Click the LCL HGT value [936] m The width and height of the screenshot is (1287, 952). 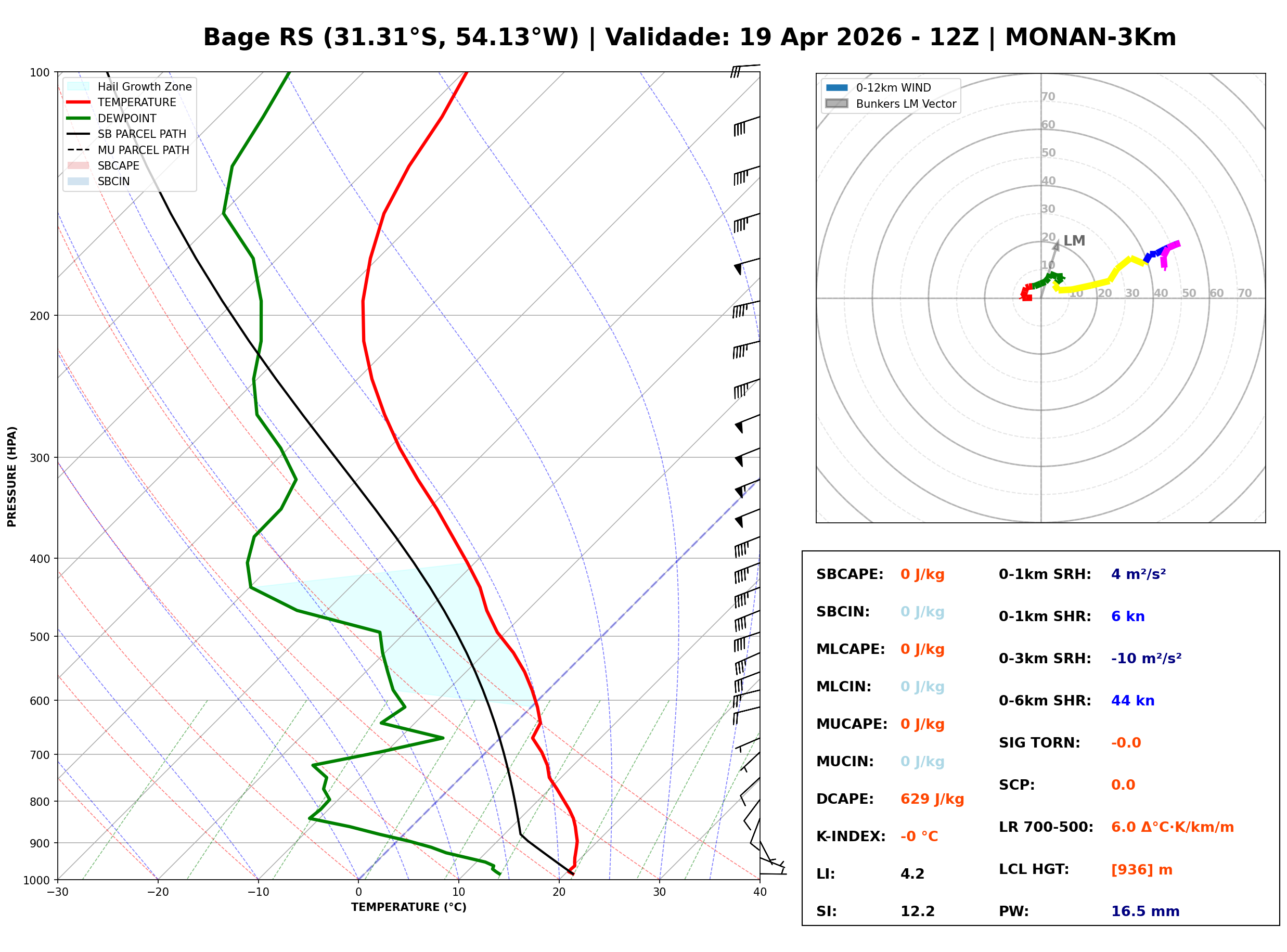1142,870
